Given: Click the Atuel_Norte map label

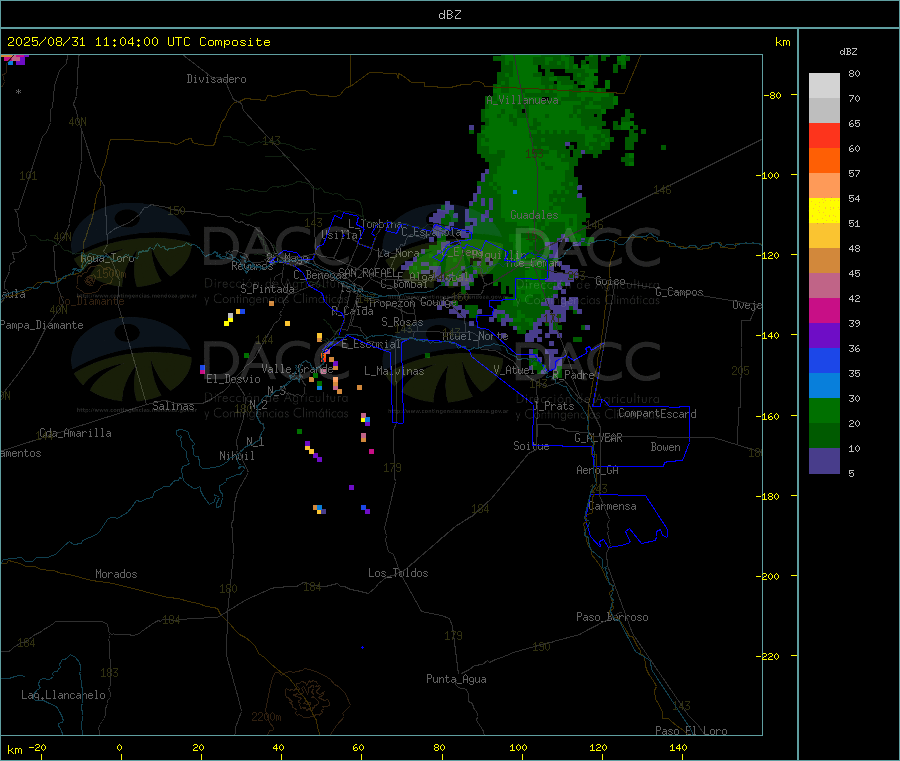Looking at the screenshot, I should [x=475, y=336].
